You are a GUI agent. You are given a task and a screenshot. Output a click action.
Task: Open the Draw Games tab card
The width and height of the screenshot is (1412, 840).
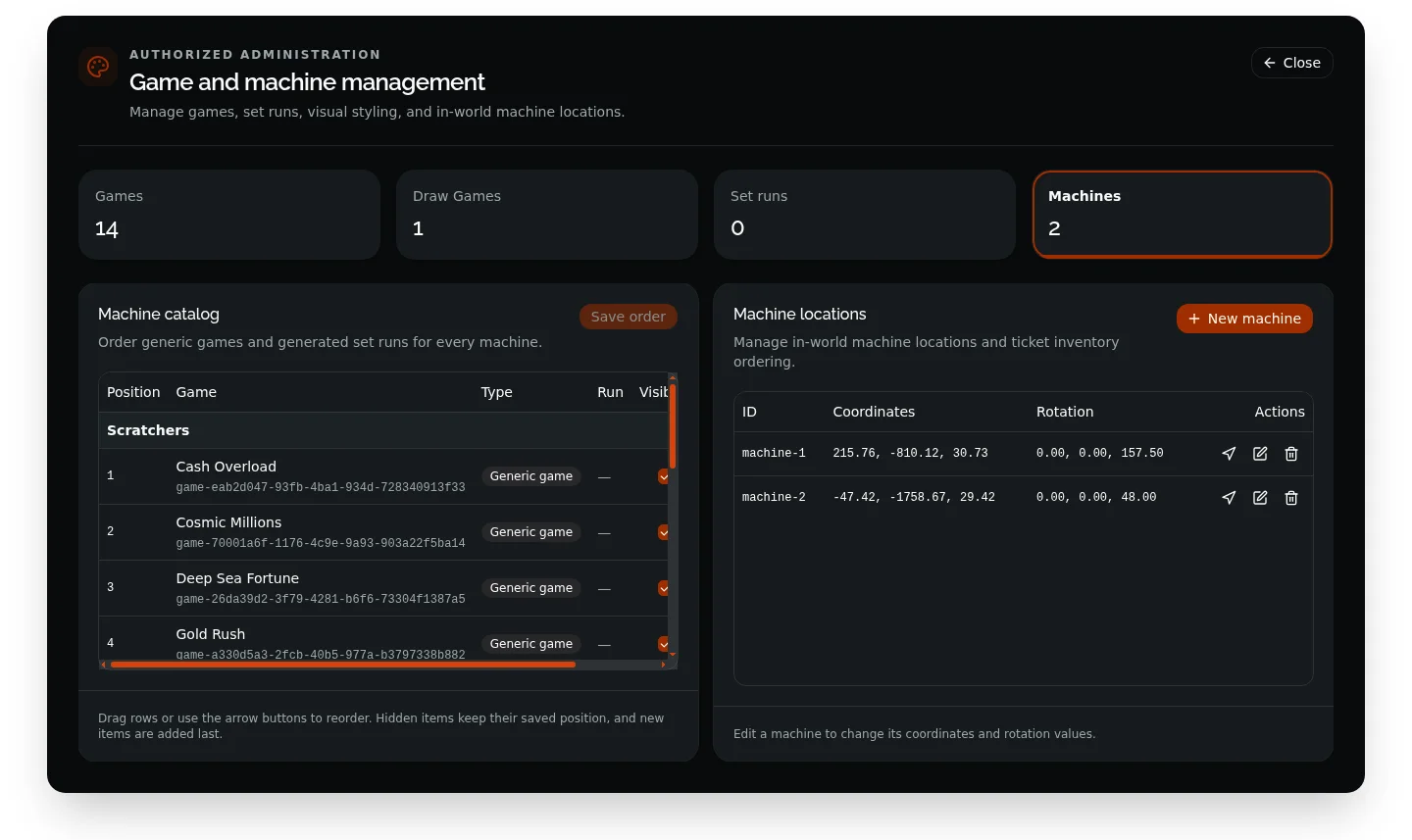pyautogui.click(x=547, y=215)
